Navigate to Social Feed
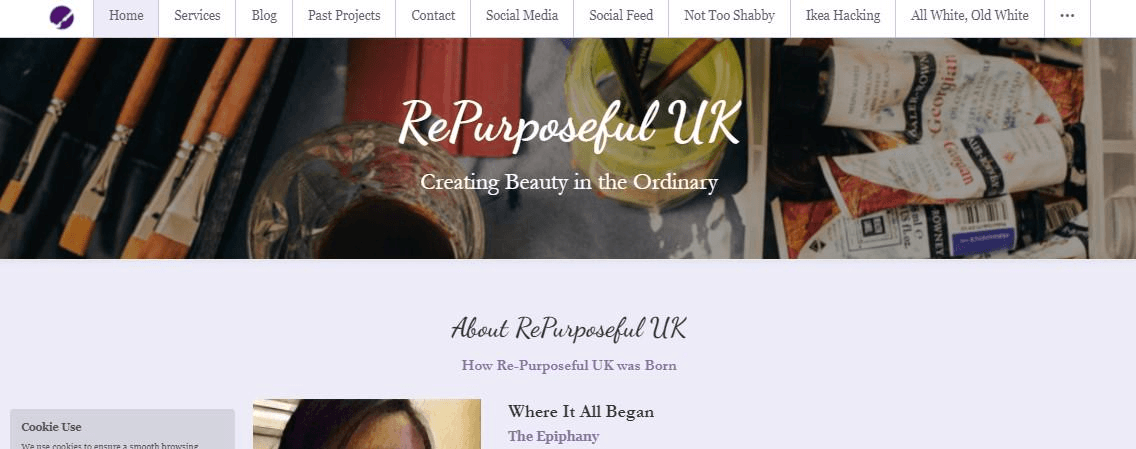This screenshot has height=449, width=1136. (621, 15)
